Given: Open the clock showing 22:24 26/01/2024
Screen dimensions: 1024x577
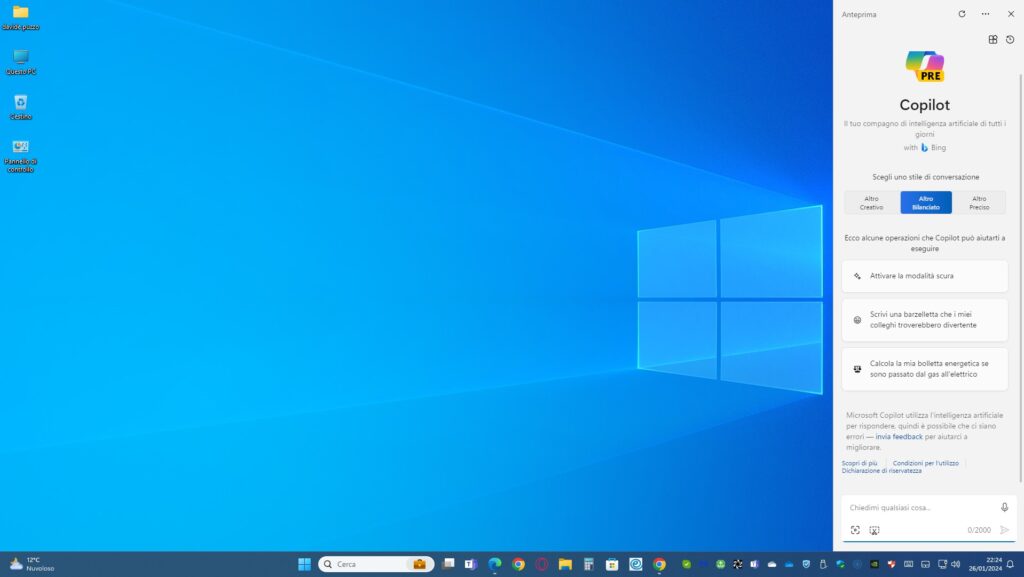Looking at the screenshot, I should pos(985,564).
